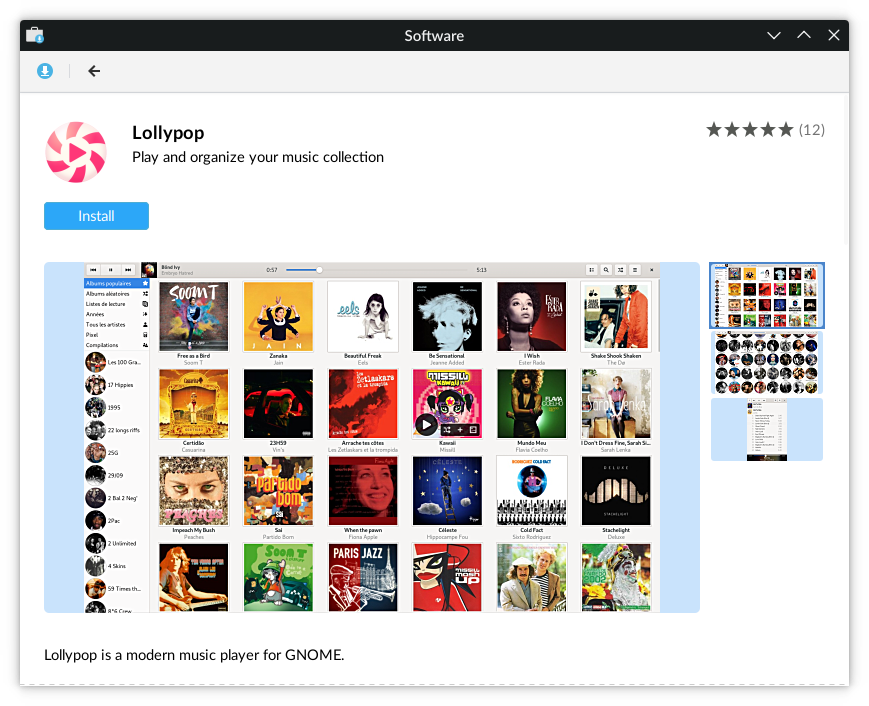
Task: Install the Lollypop application
Action: (x=96, y=216)
